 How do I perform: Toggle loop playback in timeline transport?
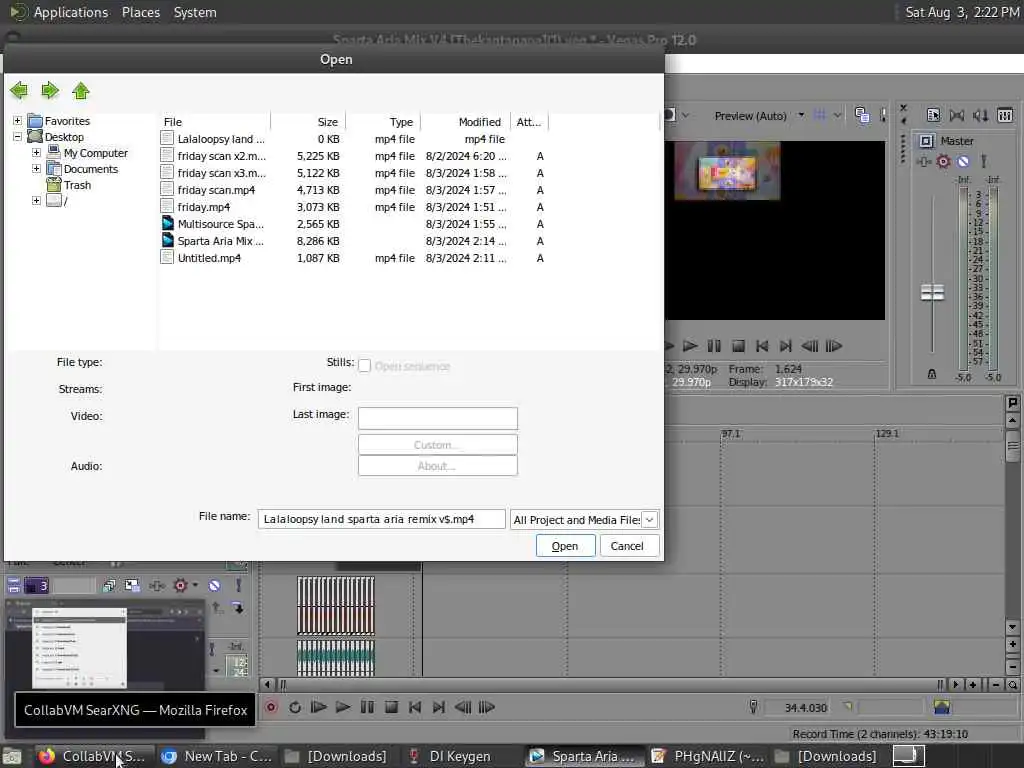click(x=295, y=707)
